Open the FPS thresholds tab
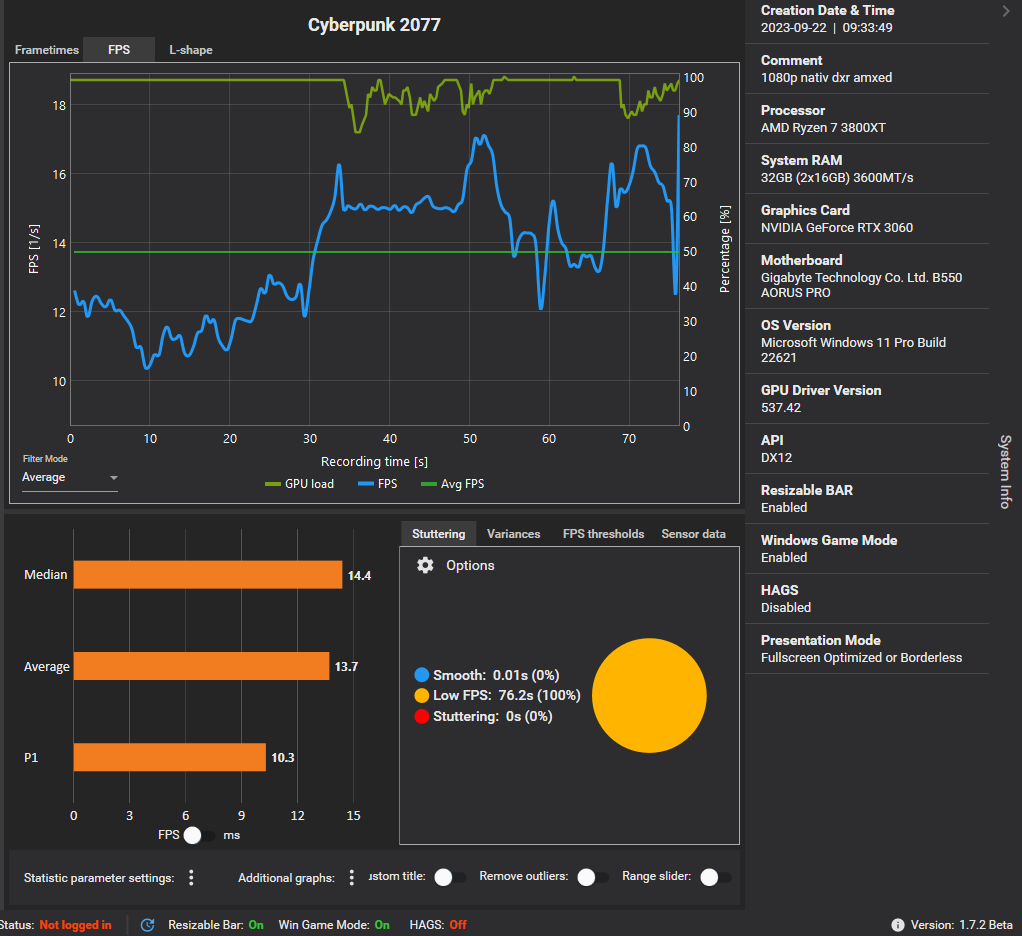This screenshot has height=936, width=1022. click(604, 534)
